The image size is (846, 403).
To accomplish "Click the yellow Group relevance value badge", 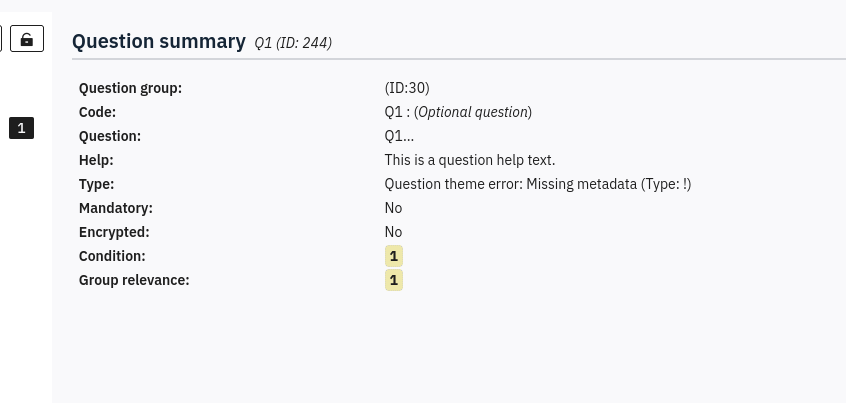I will [394, 280].
